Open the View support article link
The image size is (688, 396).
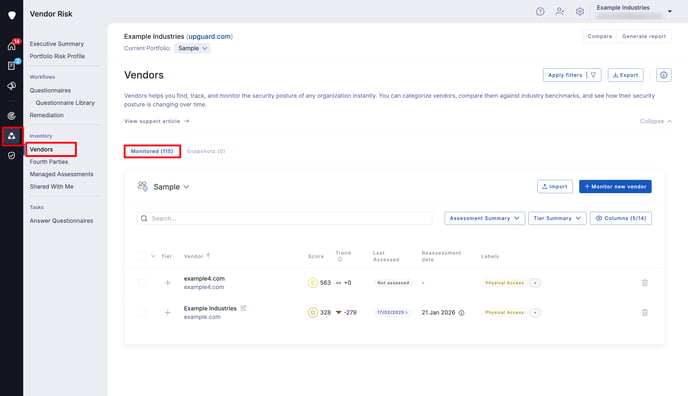157,121
